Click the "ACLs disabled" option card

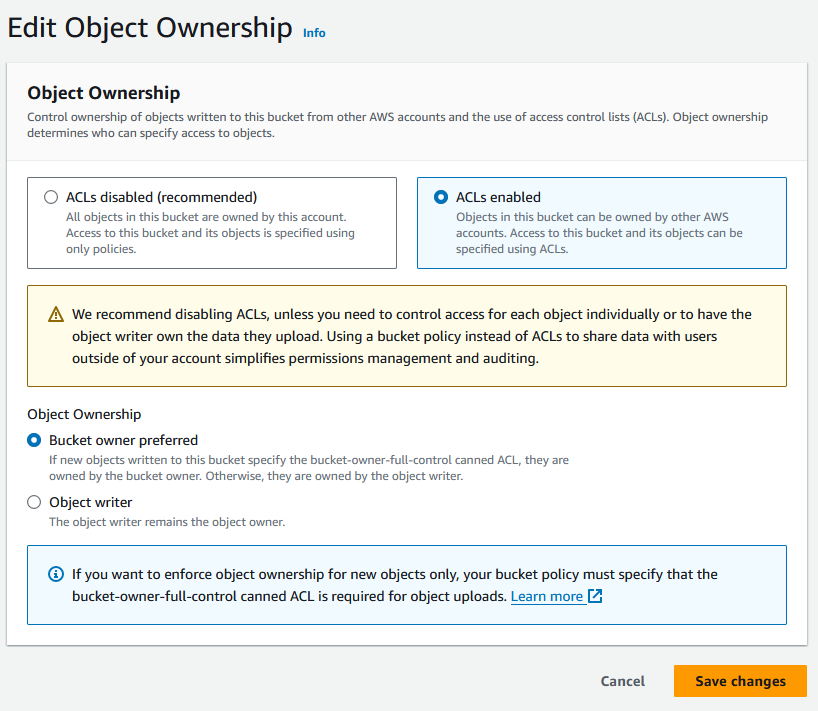212,222
